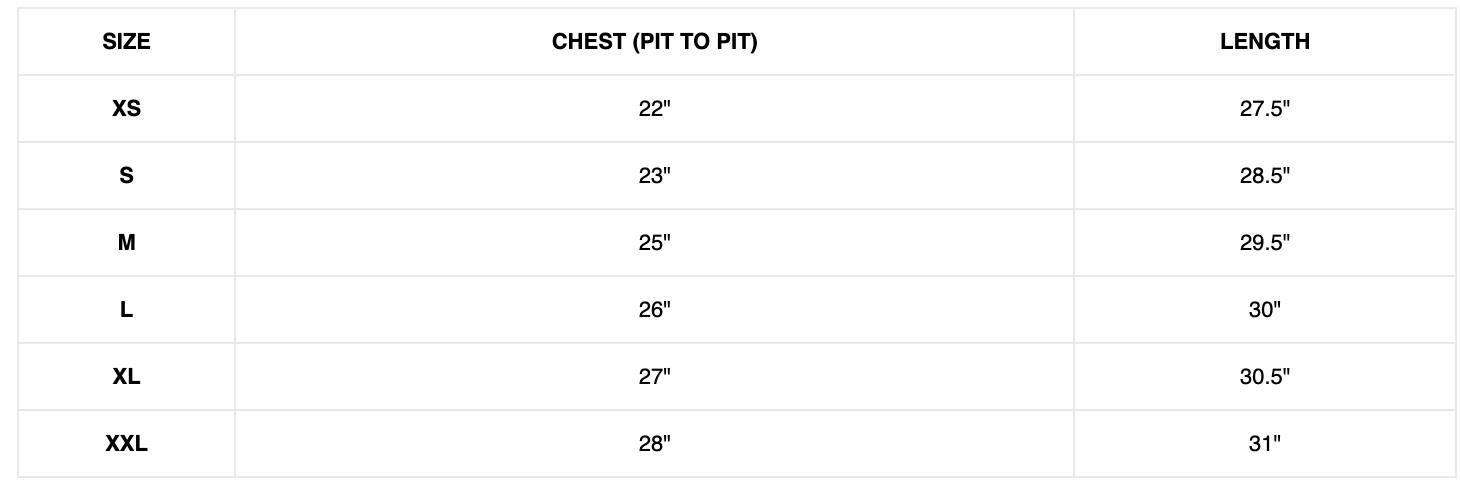Screen dimensions: 1460x488
Task: Select the S size row label
Action: 126,176
